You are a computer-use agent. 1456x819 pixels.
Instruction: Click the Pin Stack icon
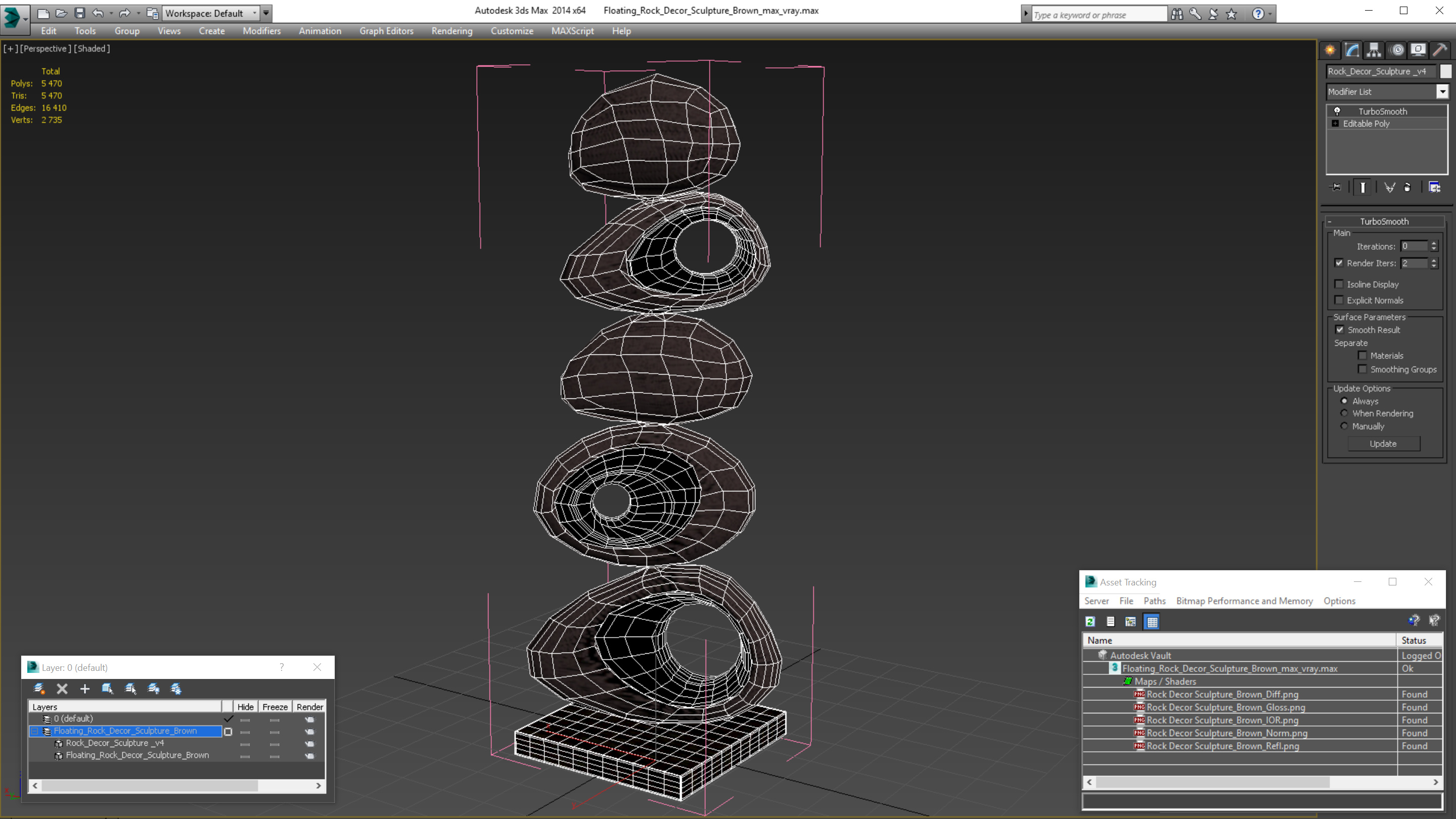tap(1336, 187)
